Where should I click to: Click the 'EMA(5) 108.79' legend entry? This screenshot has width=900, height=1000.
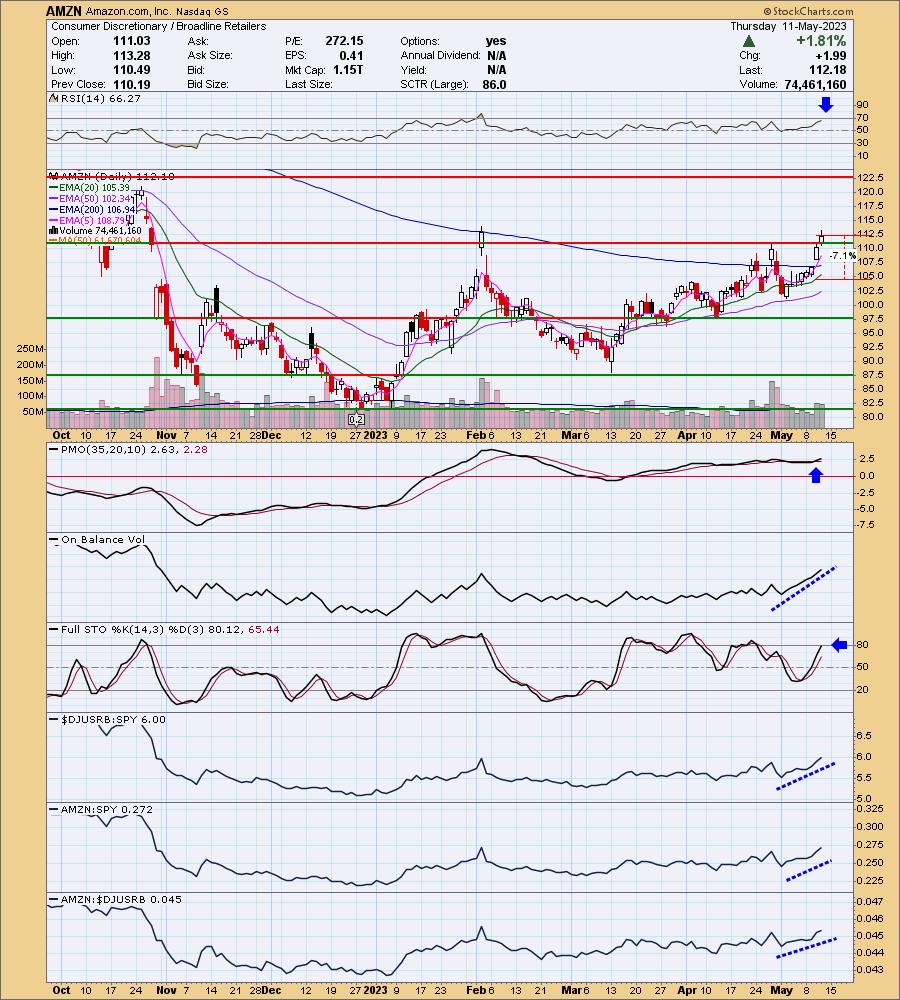(x=92, y=220)
